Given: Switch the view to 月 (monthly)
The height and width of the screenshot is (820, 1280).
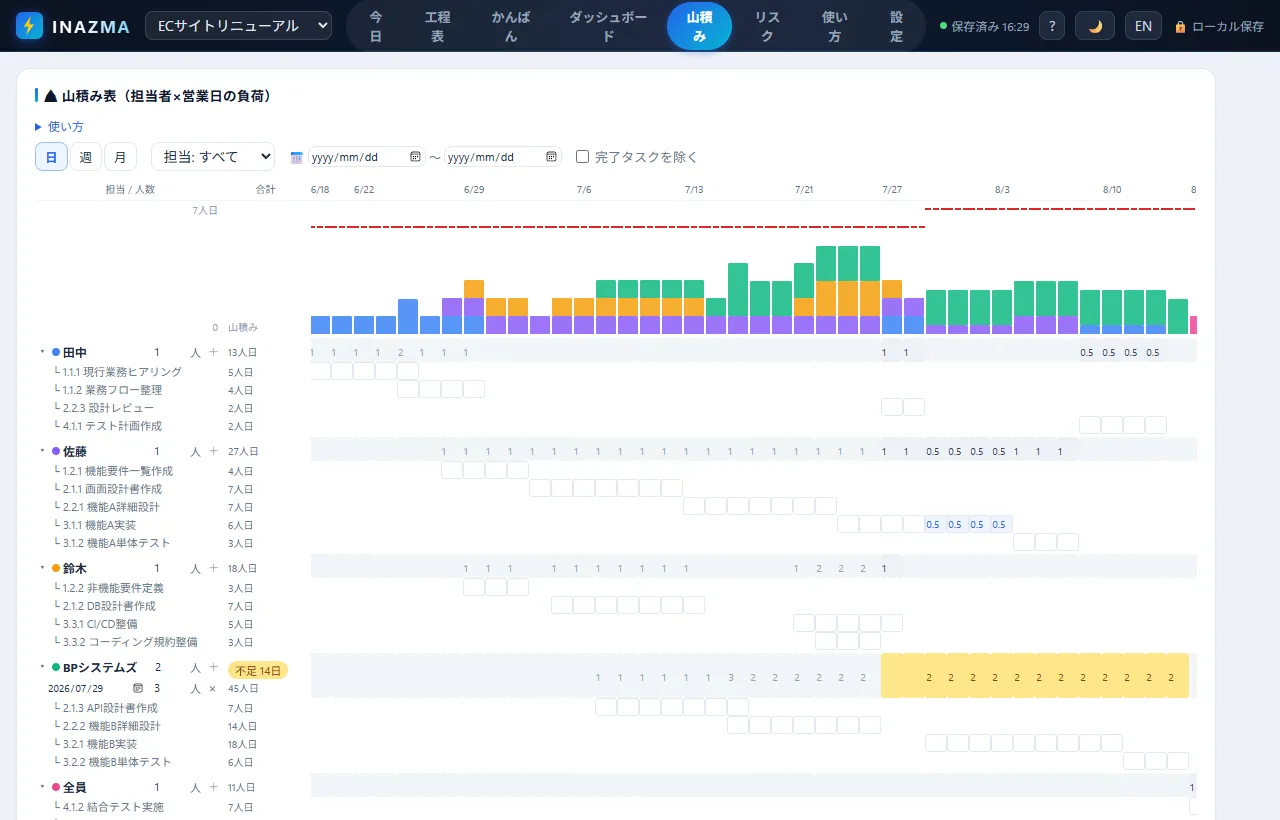Looking at the screenshot, I should 120,156.
